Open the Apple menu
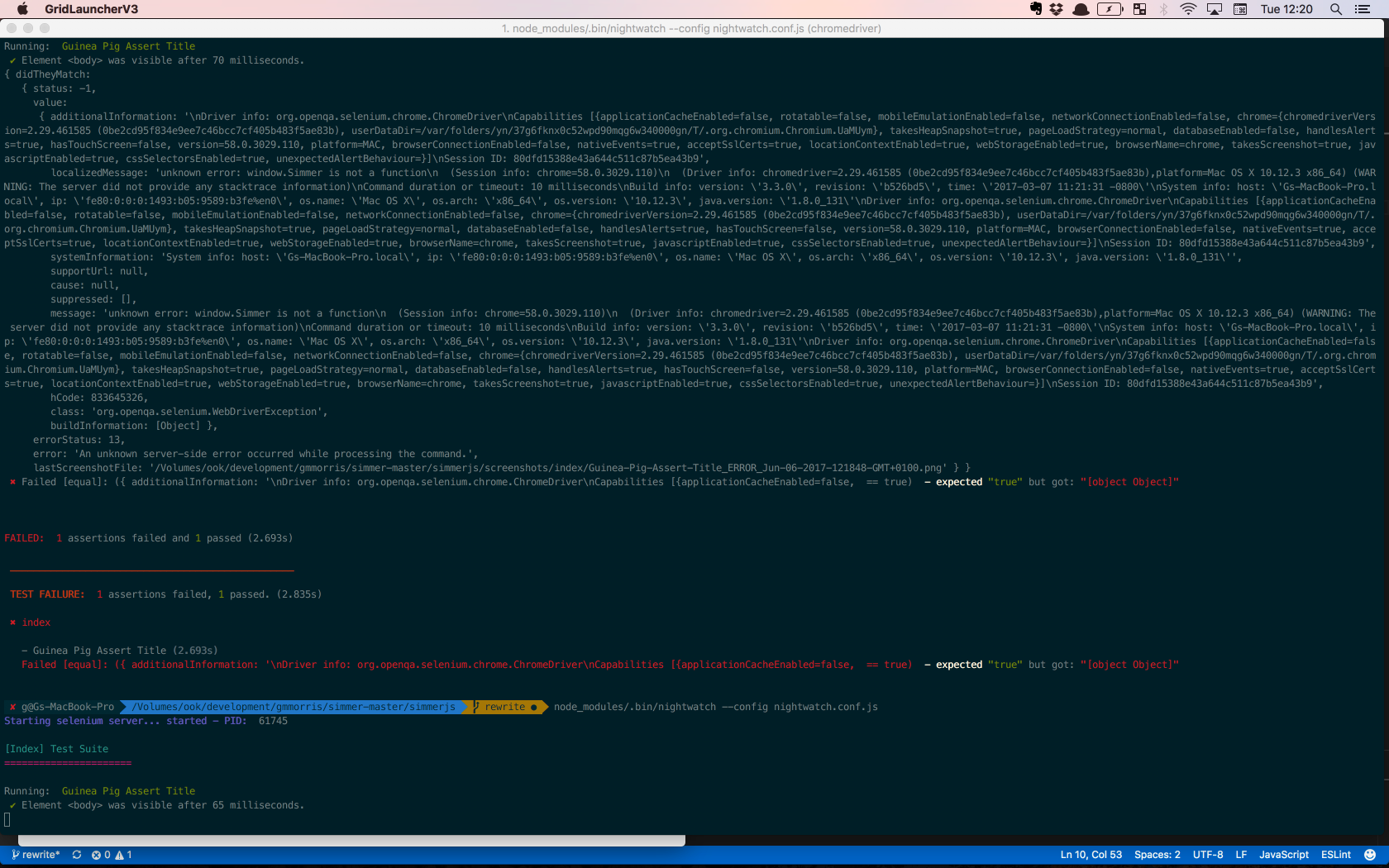 22,9
